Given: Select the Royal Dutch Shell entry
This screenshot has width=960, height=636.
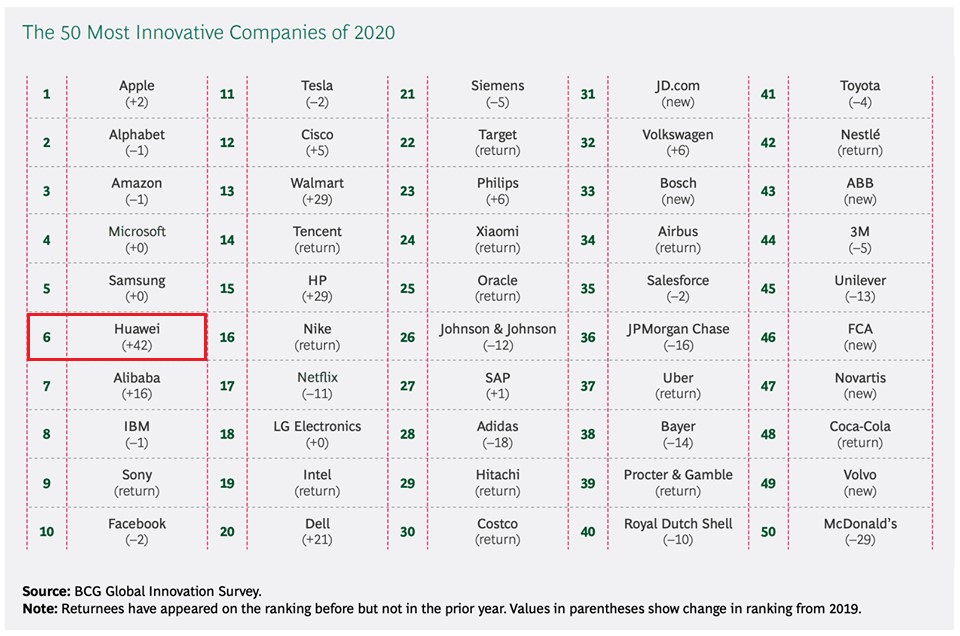Looking at the screenshot, I should point(677,532).
